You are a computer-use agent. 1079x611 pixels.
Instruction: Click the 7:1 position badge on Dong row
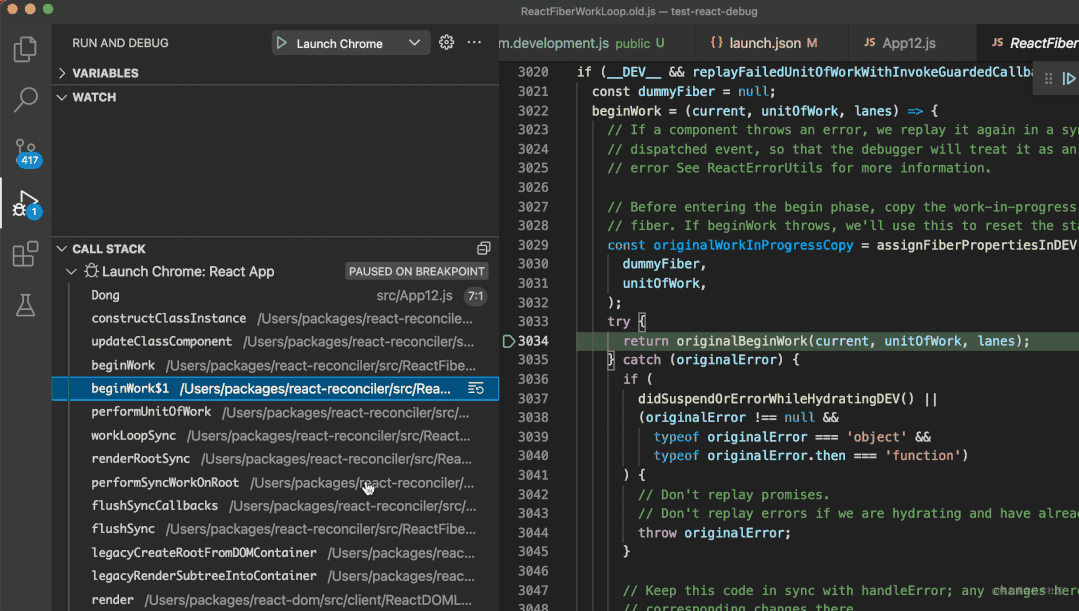(x=476, y=296)
